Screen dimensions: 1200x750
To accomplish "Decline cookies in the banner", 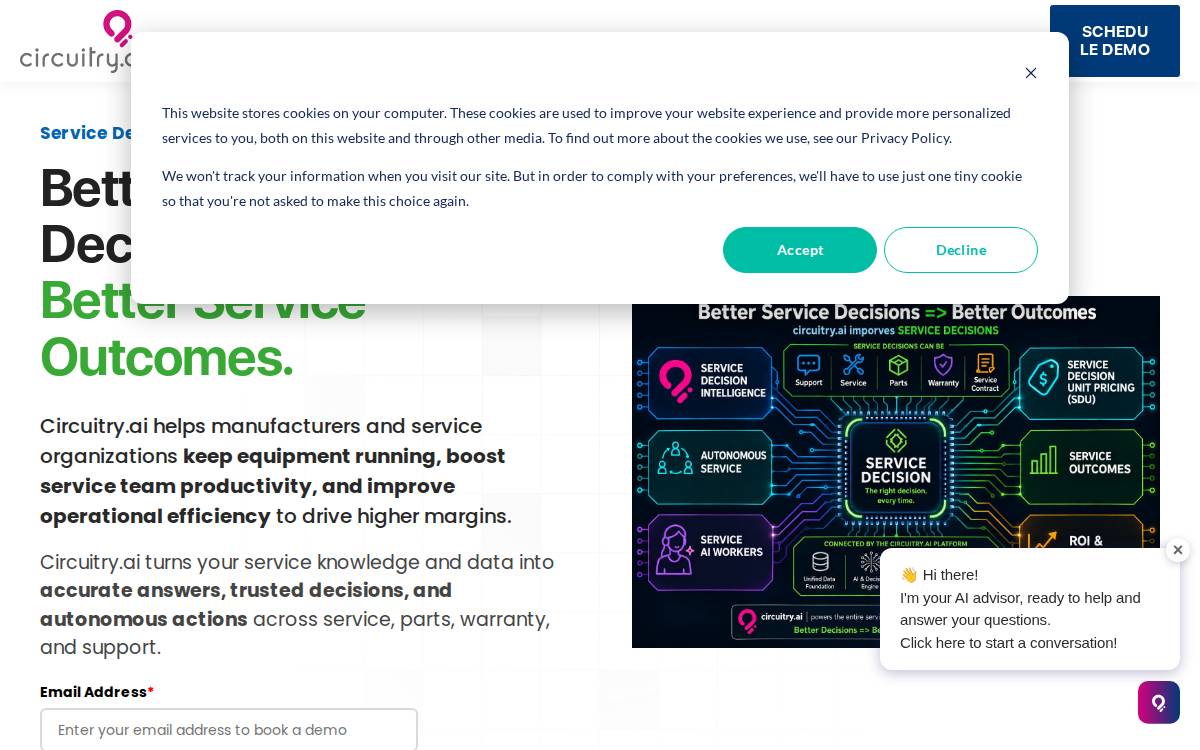I will 961,250.
